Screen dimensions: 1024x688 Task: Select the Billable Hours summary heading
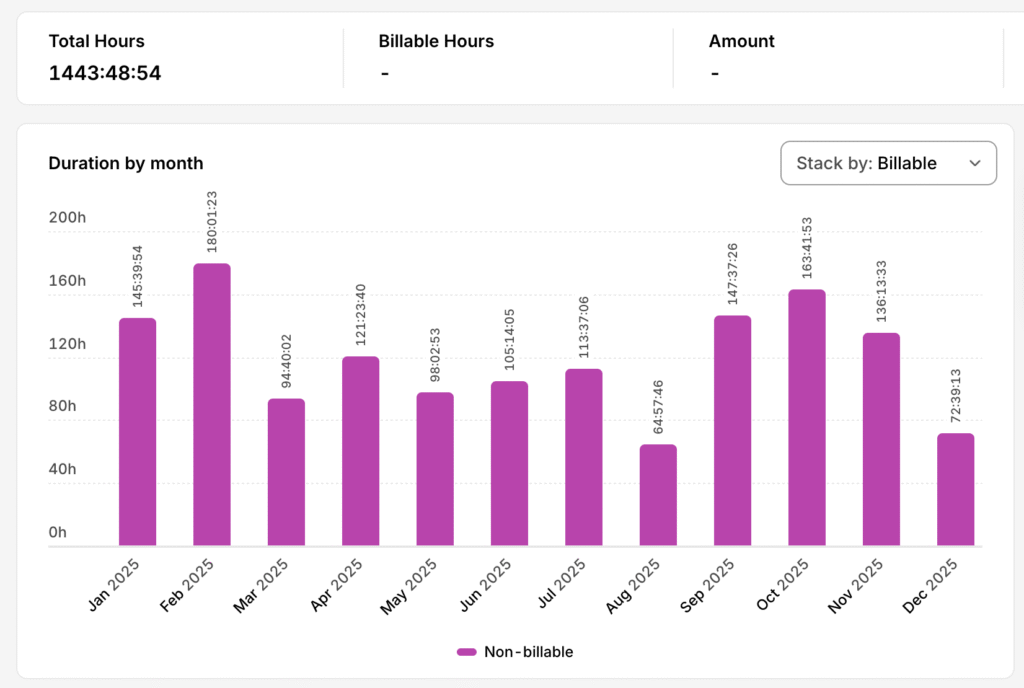(x=436, y=41)
